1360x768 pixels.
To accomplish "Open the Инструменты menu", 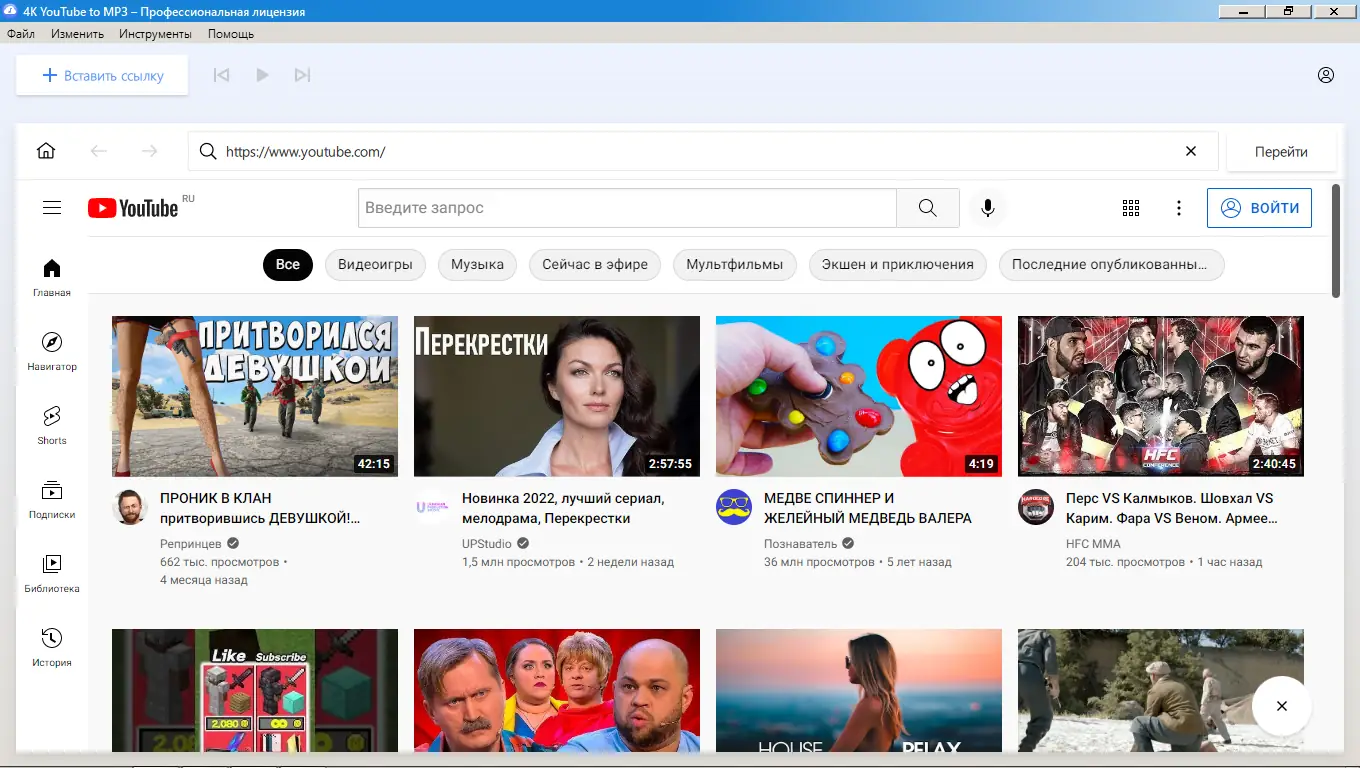I will pos(156,33).
